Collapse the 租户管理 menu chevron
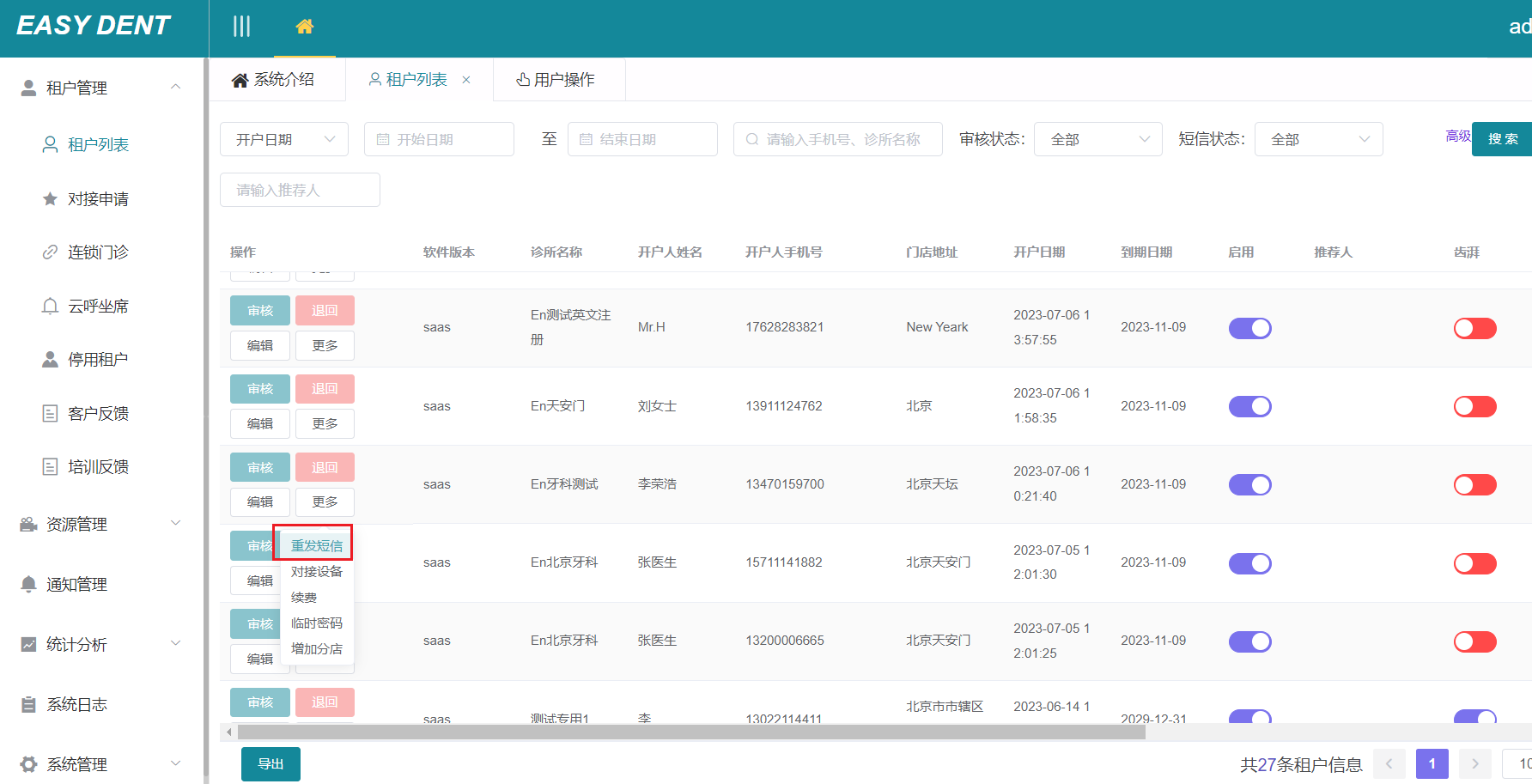The image size is (1532, 784). (175, 87)
